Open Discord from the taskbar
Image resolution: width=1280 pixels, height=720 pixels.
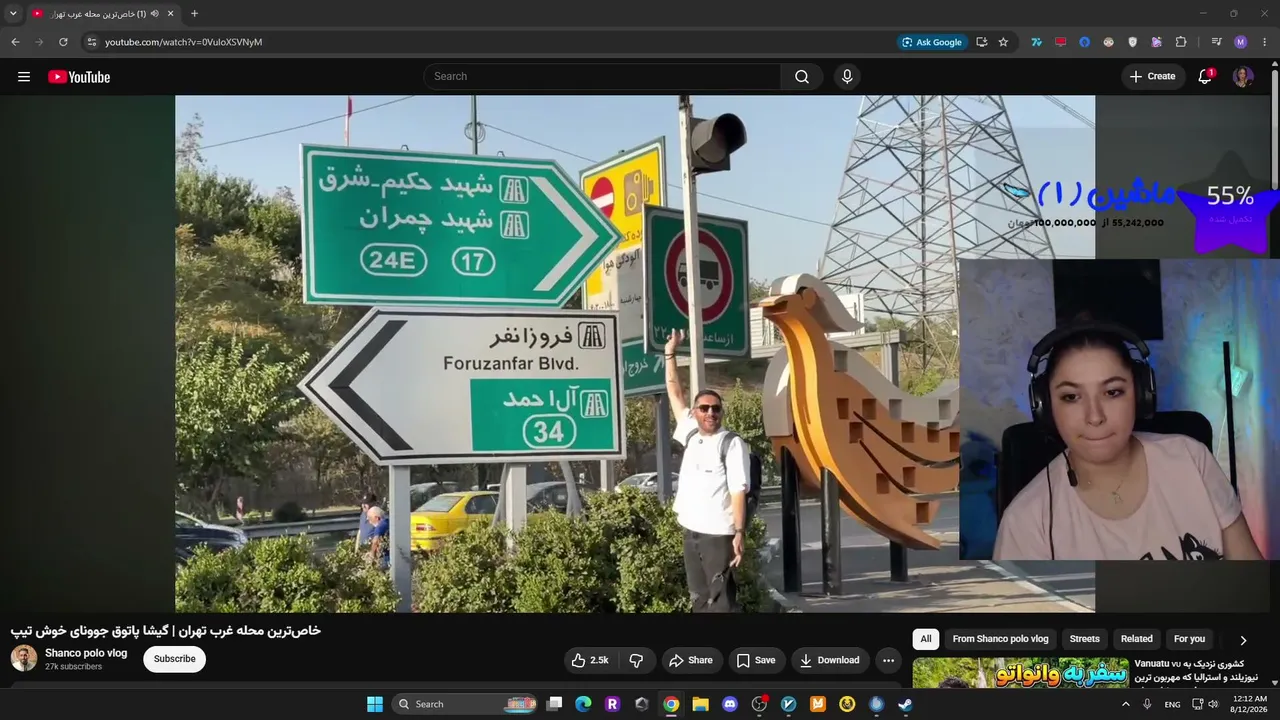click(730, 704)
